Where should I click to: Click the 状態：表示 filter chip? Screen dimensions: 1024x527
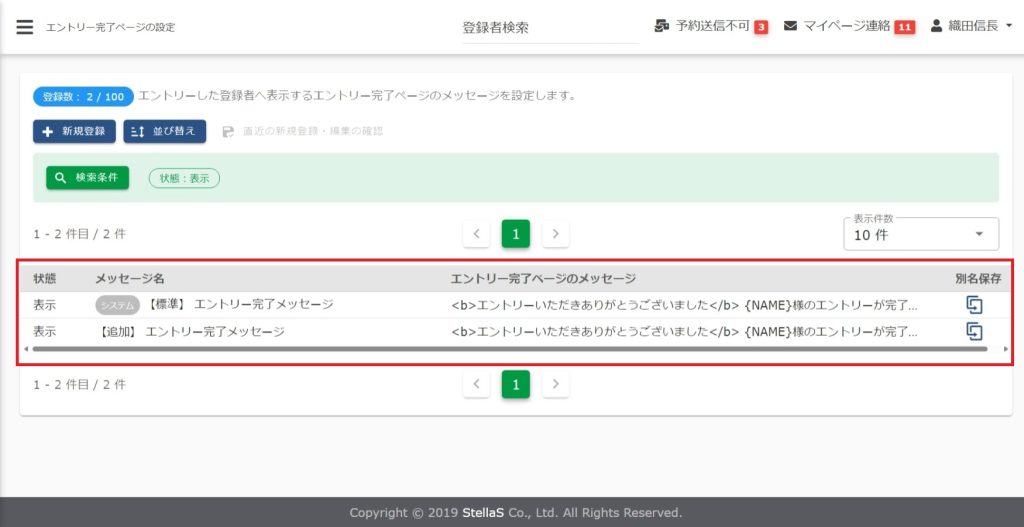point(184,177)
